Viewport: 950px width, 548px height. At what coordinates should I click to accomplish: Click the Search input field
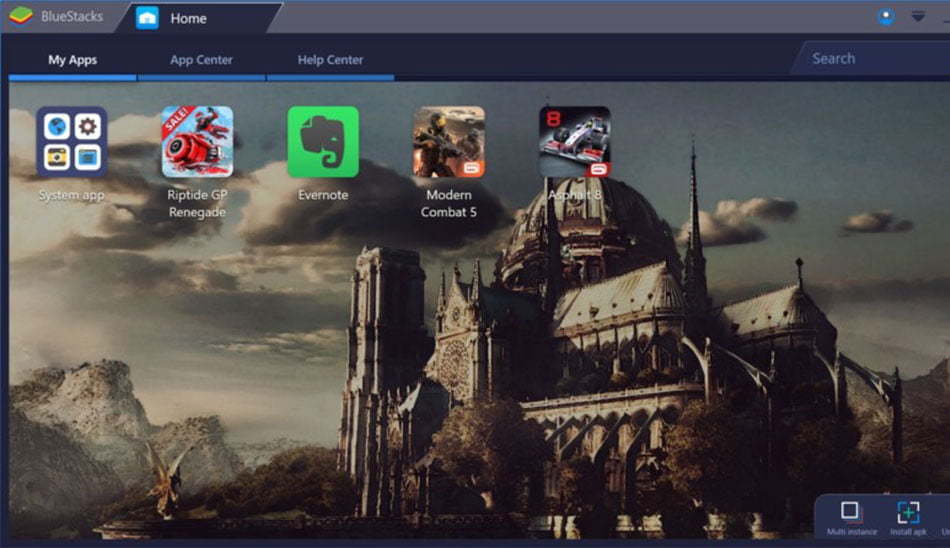(872, 59)
